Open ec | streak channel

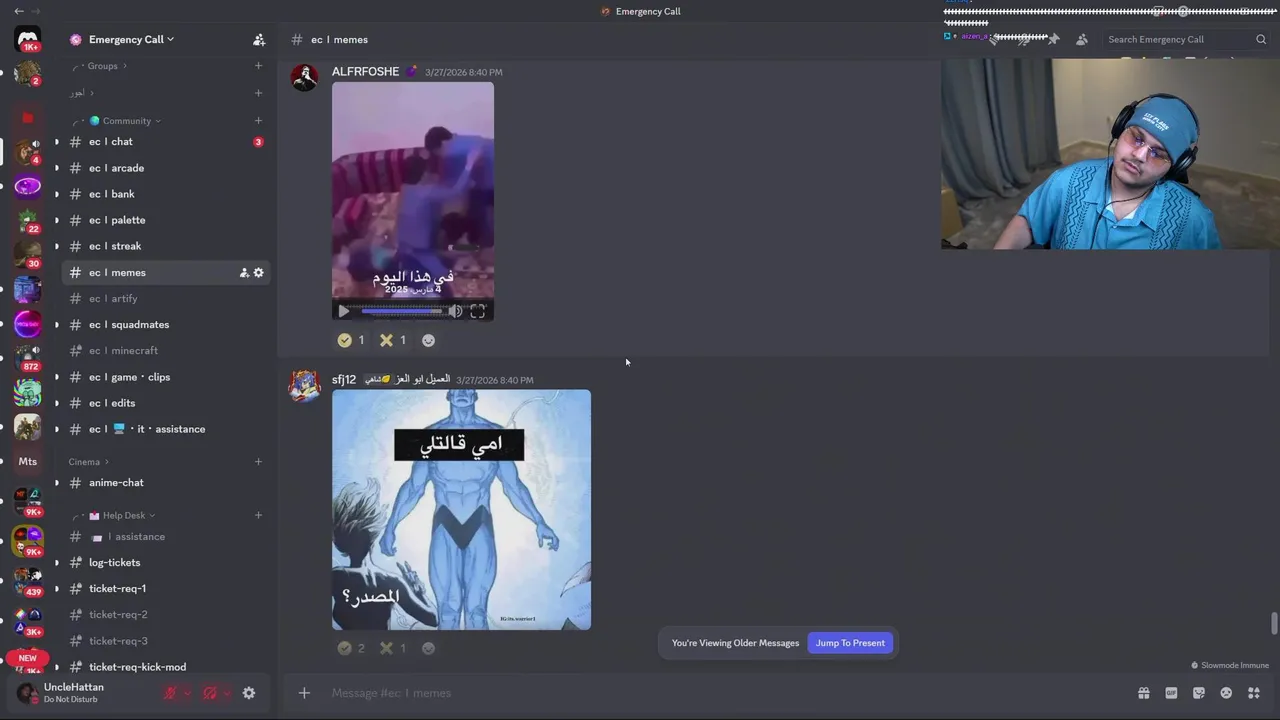(166, 246)
